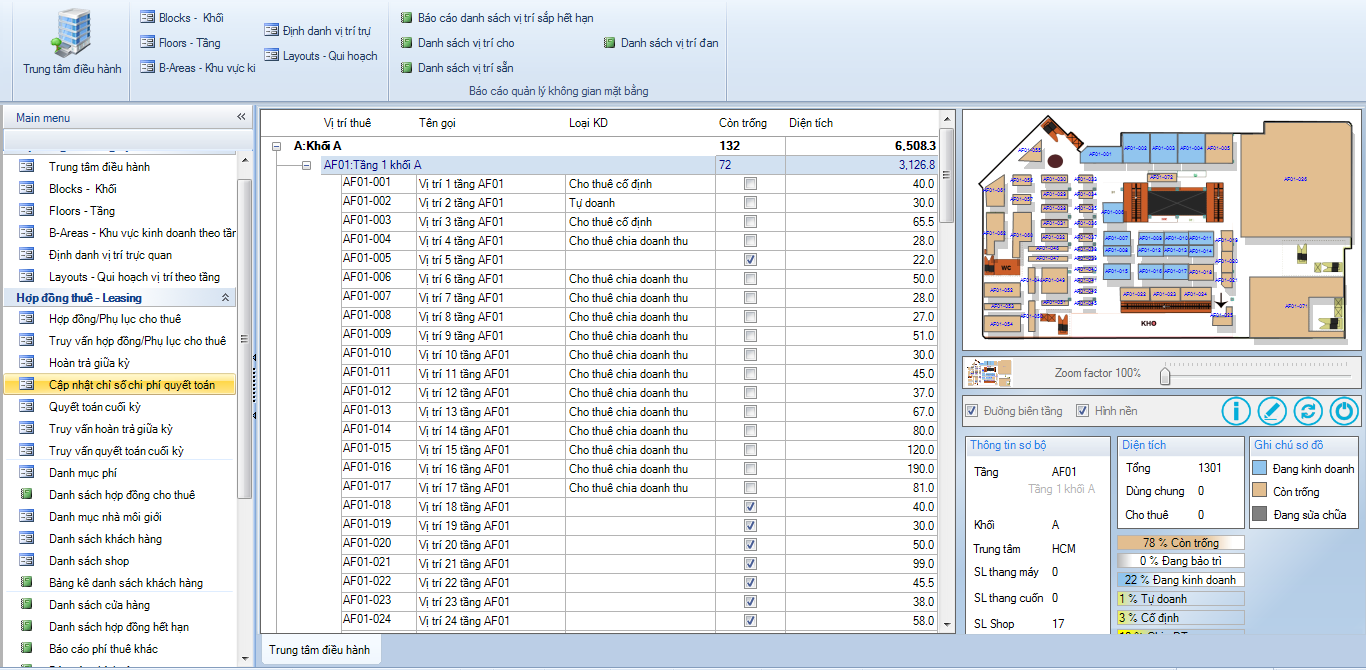The image size is (1366, 670).
Task: Click the Đang sửa chữa gray legend swatch
Action: pyautogui.click(x=1259, y=515)
